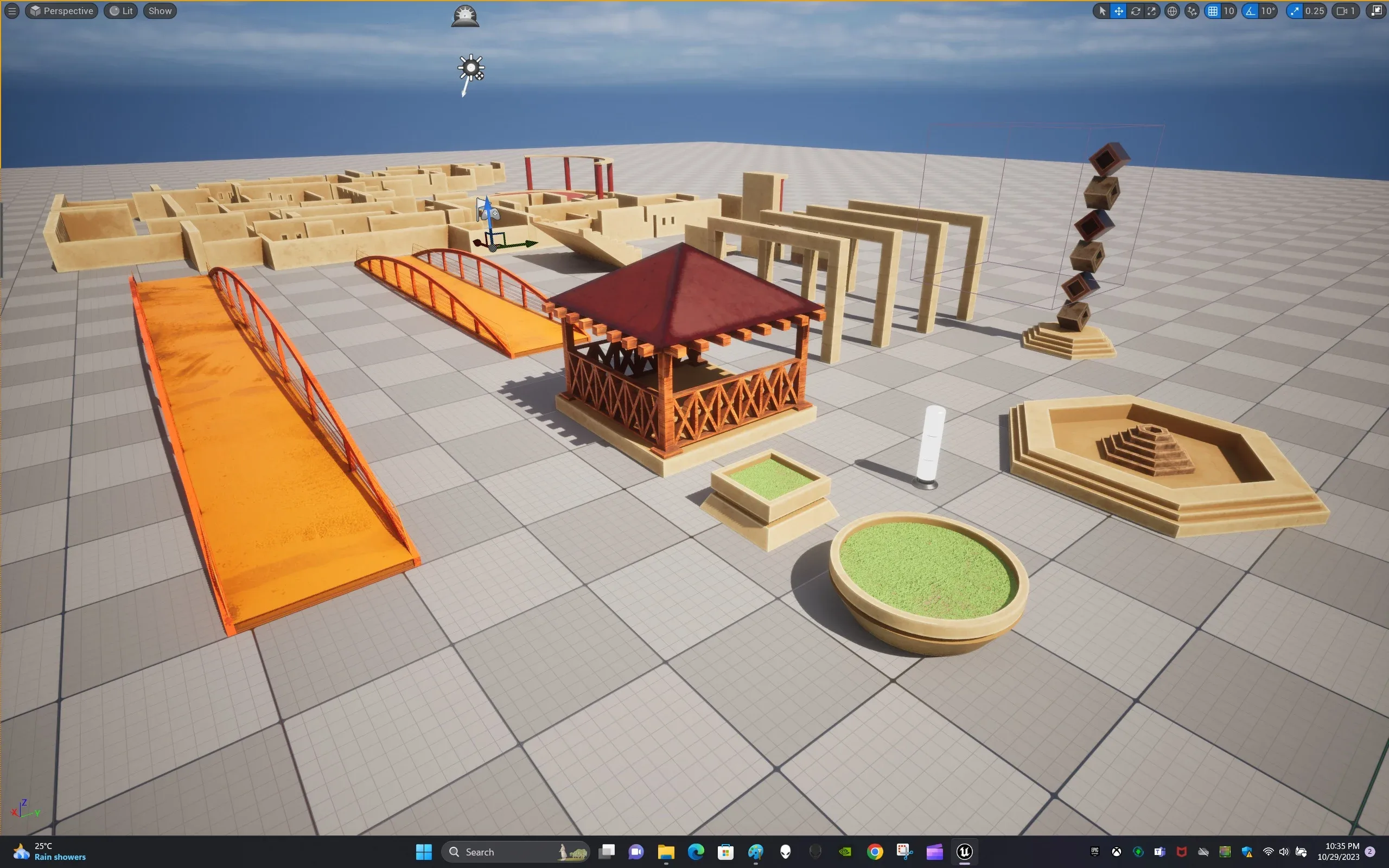Viewport: 1389px width, 868px height.
Task: Switch to Unreal Engine taskbar icon
Action: tap(964, 852)
